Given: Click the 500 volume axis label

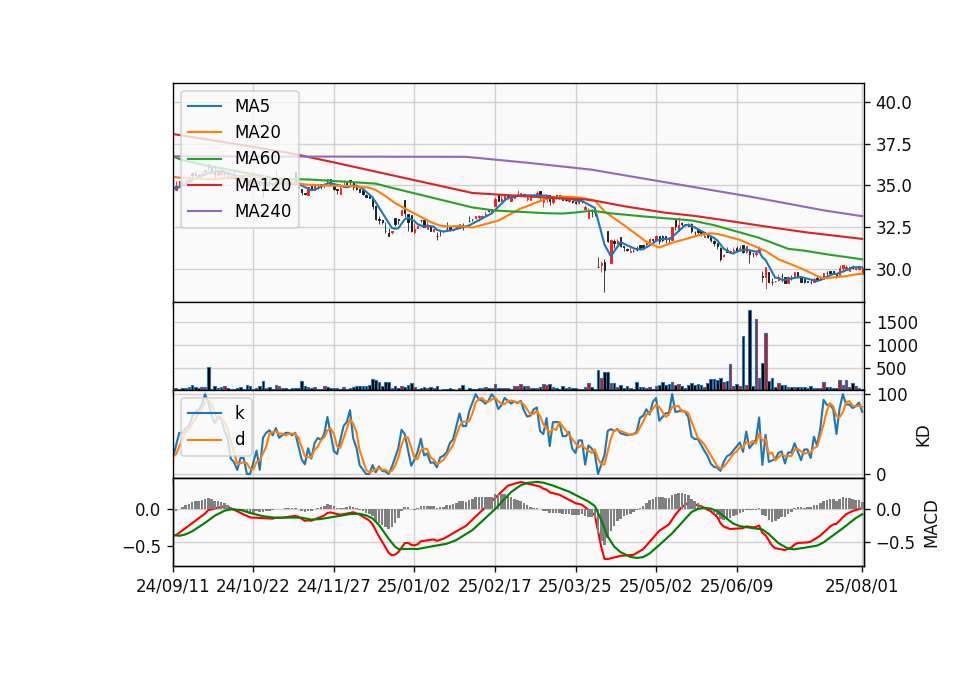Looking at the screenshot, I should pyautogui.click(x=892, y=369).
